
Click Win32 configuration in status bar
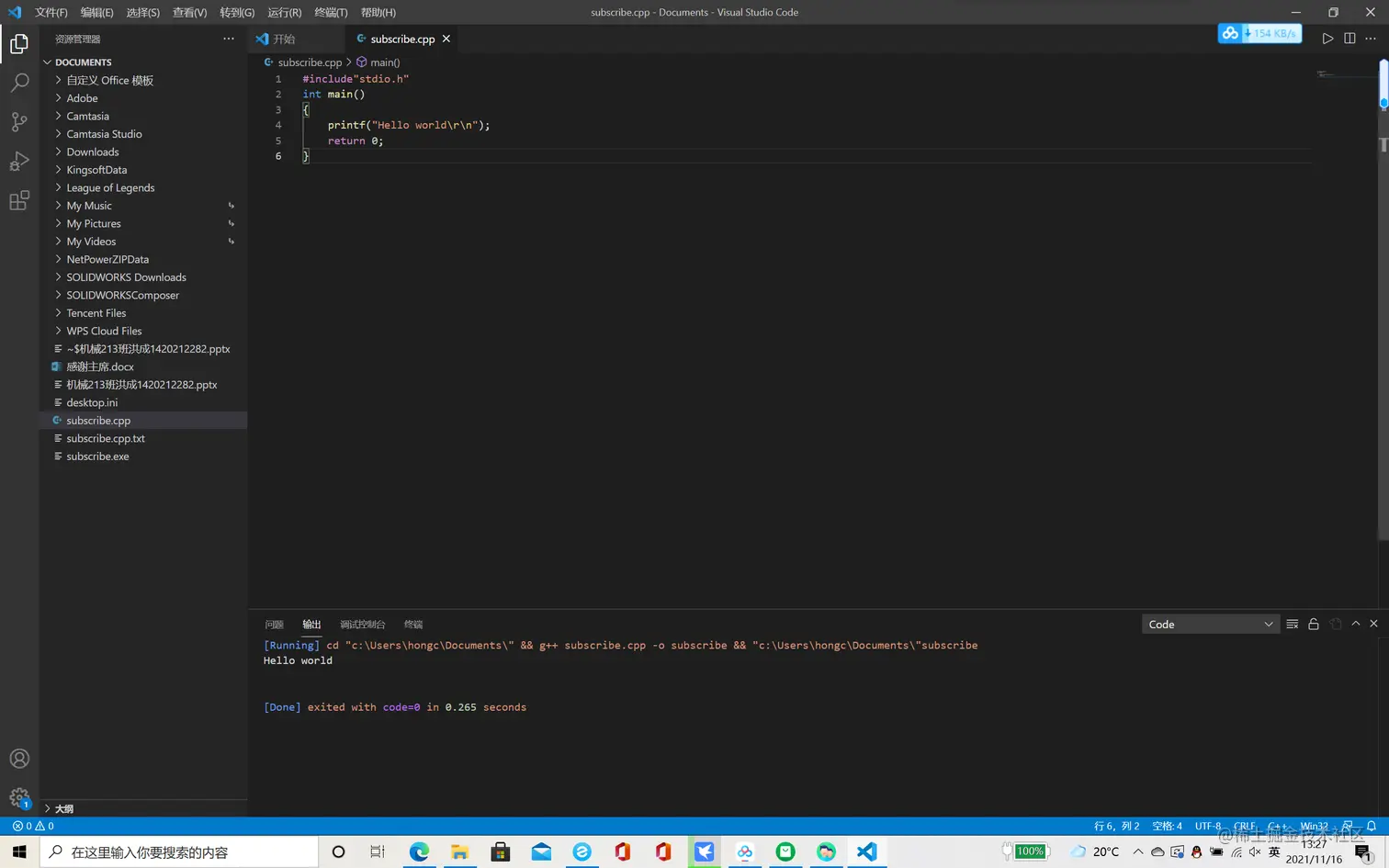click(1315, 826)
